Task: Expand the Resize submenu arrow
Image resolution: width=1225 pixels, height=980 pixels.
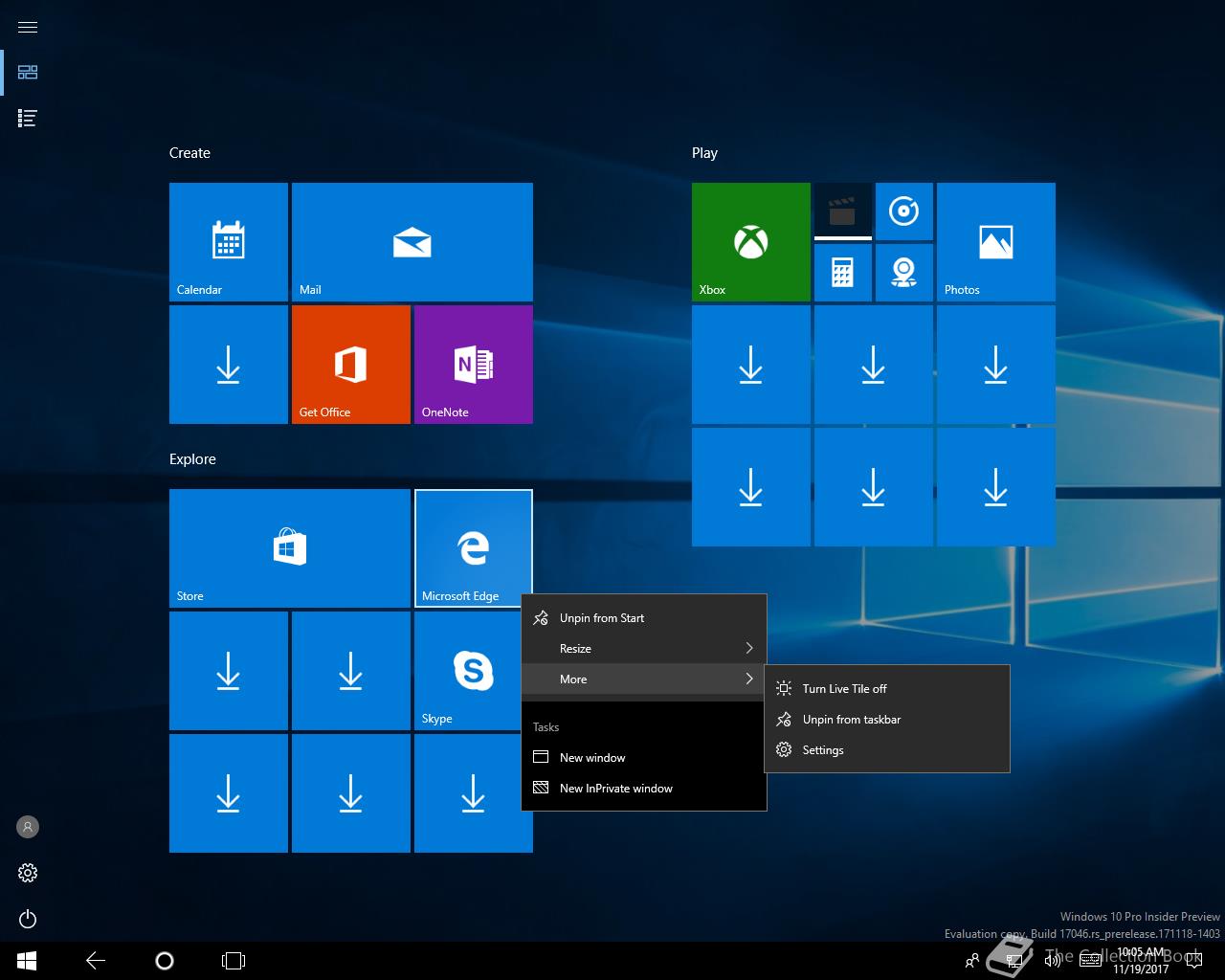Action: [x=749, y=649]
